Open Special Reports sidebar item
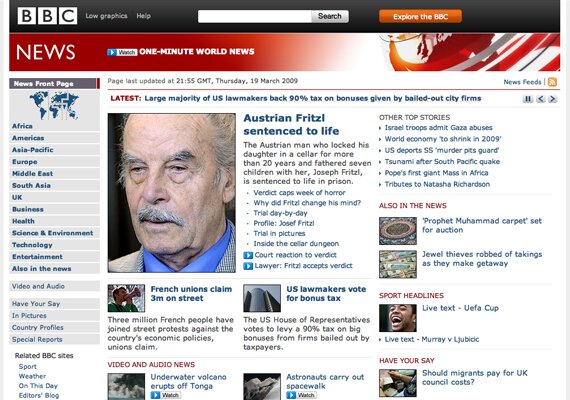The height and width of the screenshot is (400, 570). (54, 339)
